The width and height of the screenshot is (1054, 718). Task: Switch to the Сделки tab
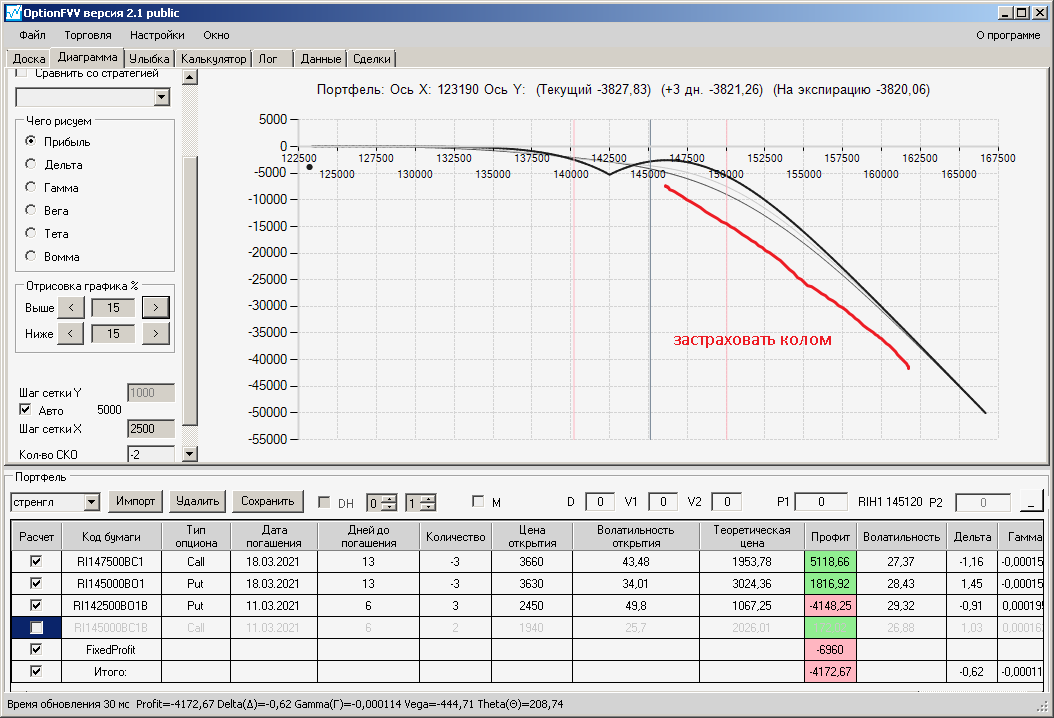point(372,59)
